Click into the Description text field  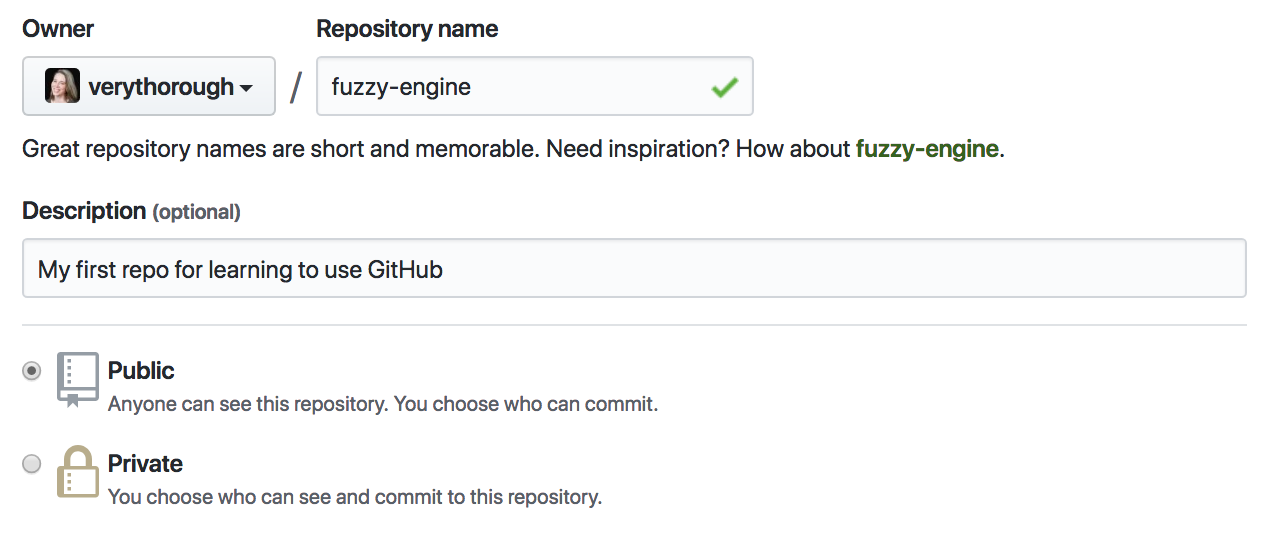tap(634, 268)
